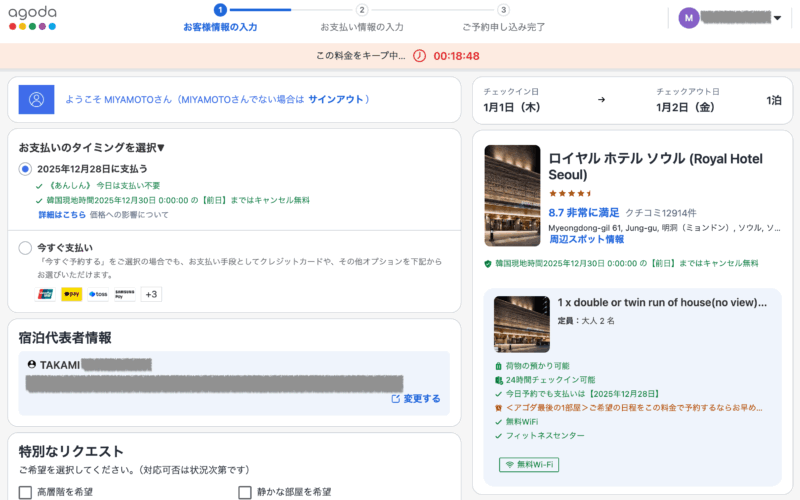Click 無料WiFi amenity text
This screenshot has width=800, height=500.
[x=521, y=422]
